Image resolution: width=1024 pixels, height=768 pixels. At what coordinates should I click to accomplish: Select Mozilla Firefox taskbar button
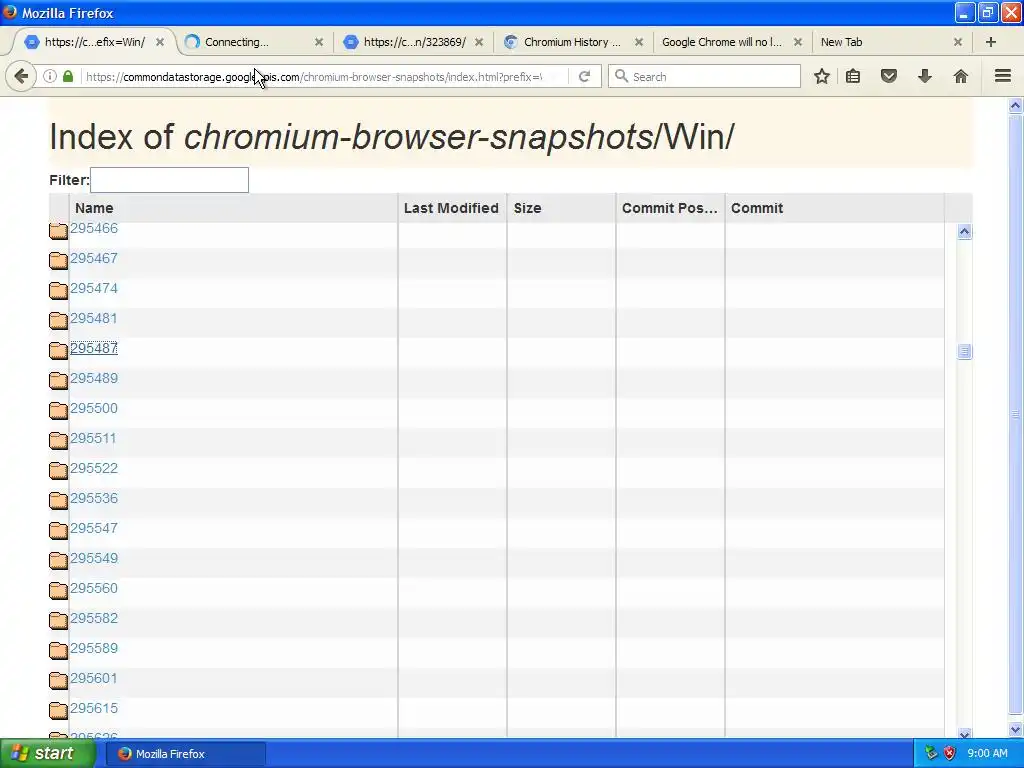click(185, 754)
